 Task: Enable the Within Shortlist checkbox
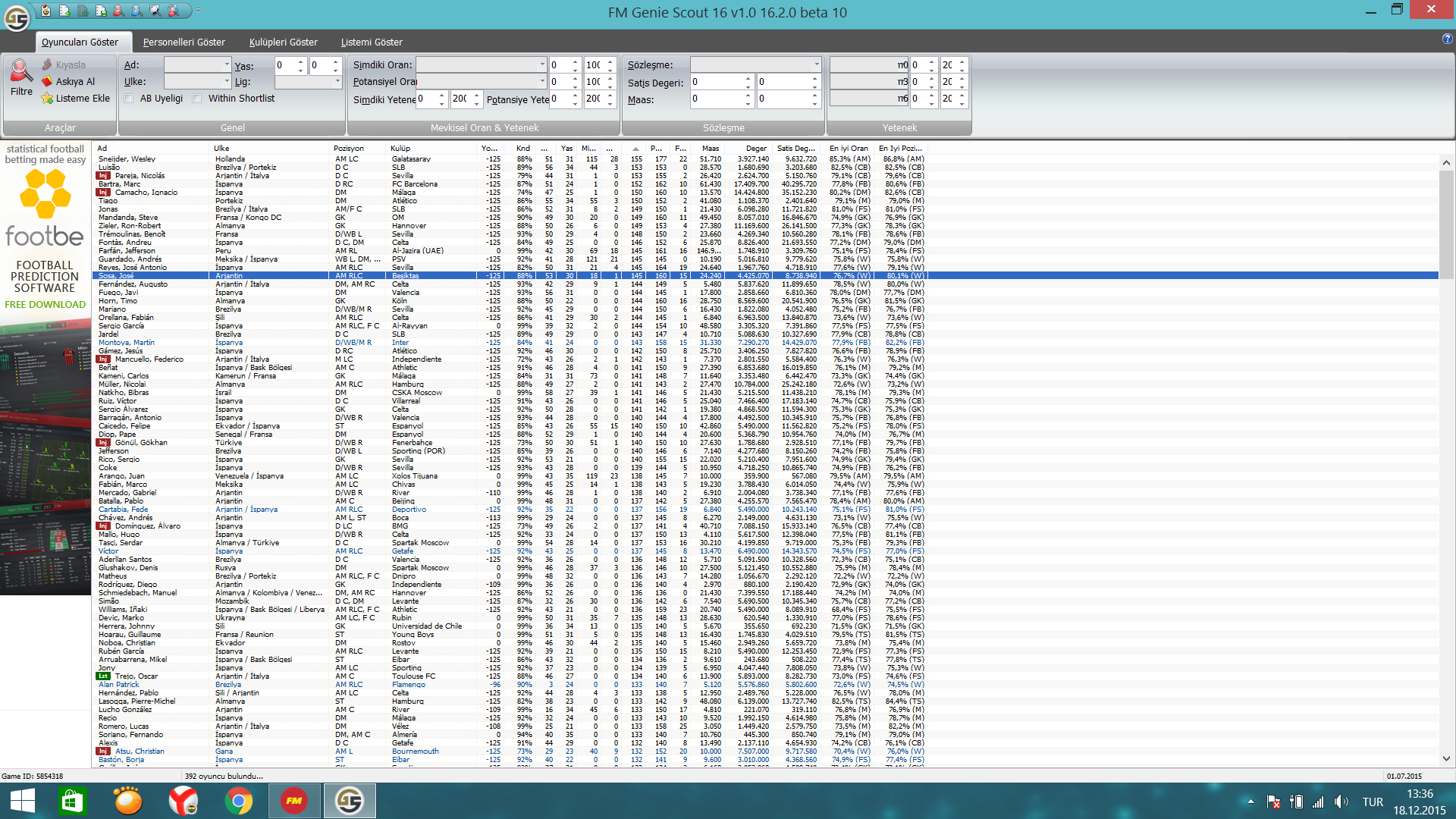(197, 99)
